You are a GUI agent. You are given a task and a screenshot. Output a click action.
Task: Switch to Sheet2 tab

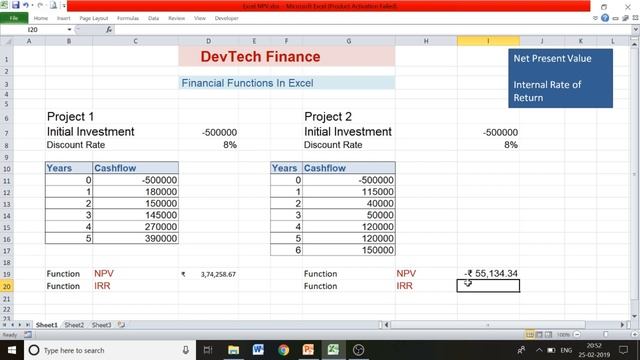pyautogui.click(x=74, y=325)
